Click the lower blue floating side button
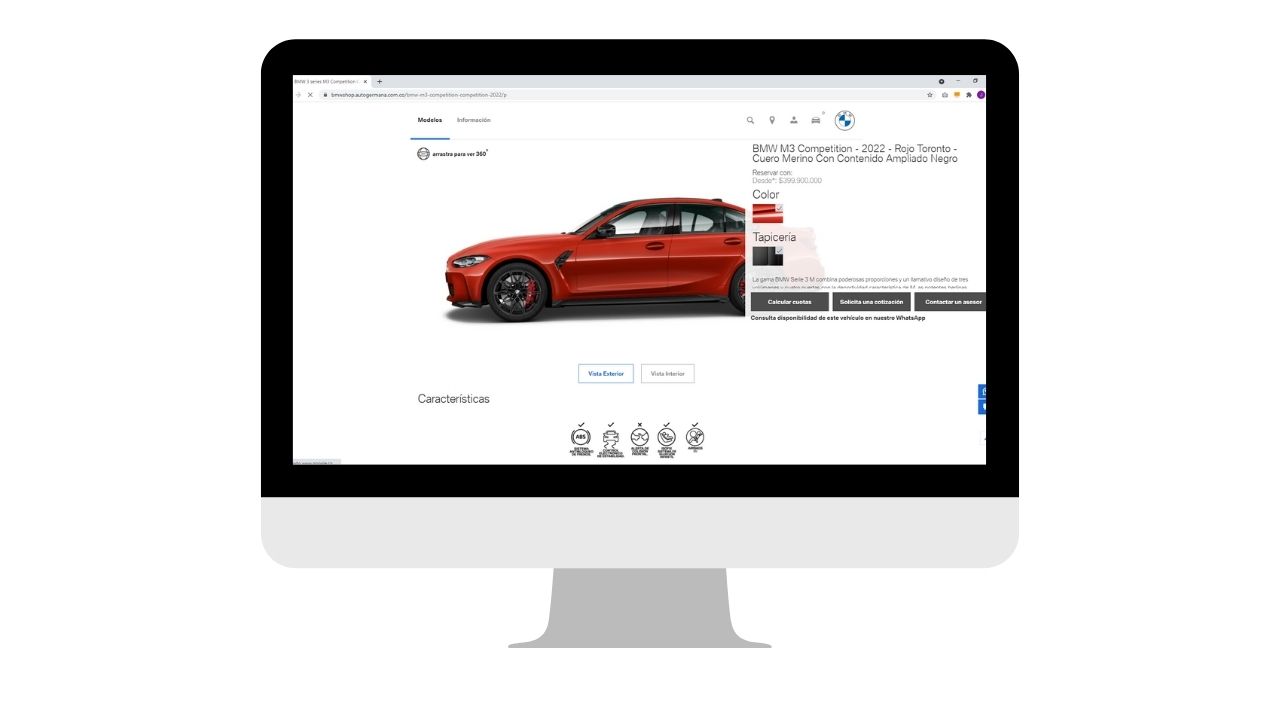1280x720 pixels. click(x=983, y=407)
